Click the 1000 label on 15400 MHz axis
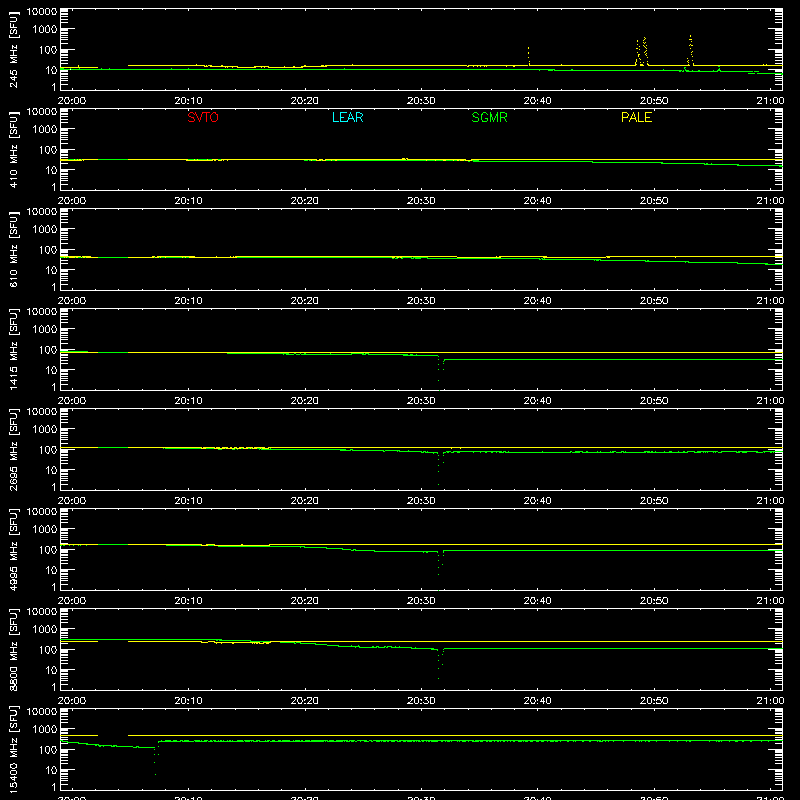 45,730
